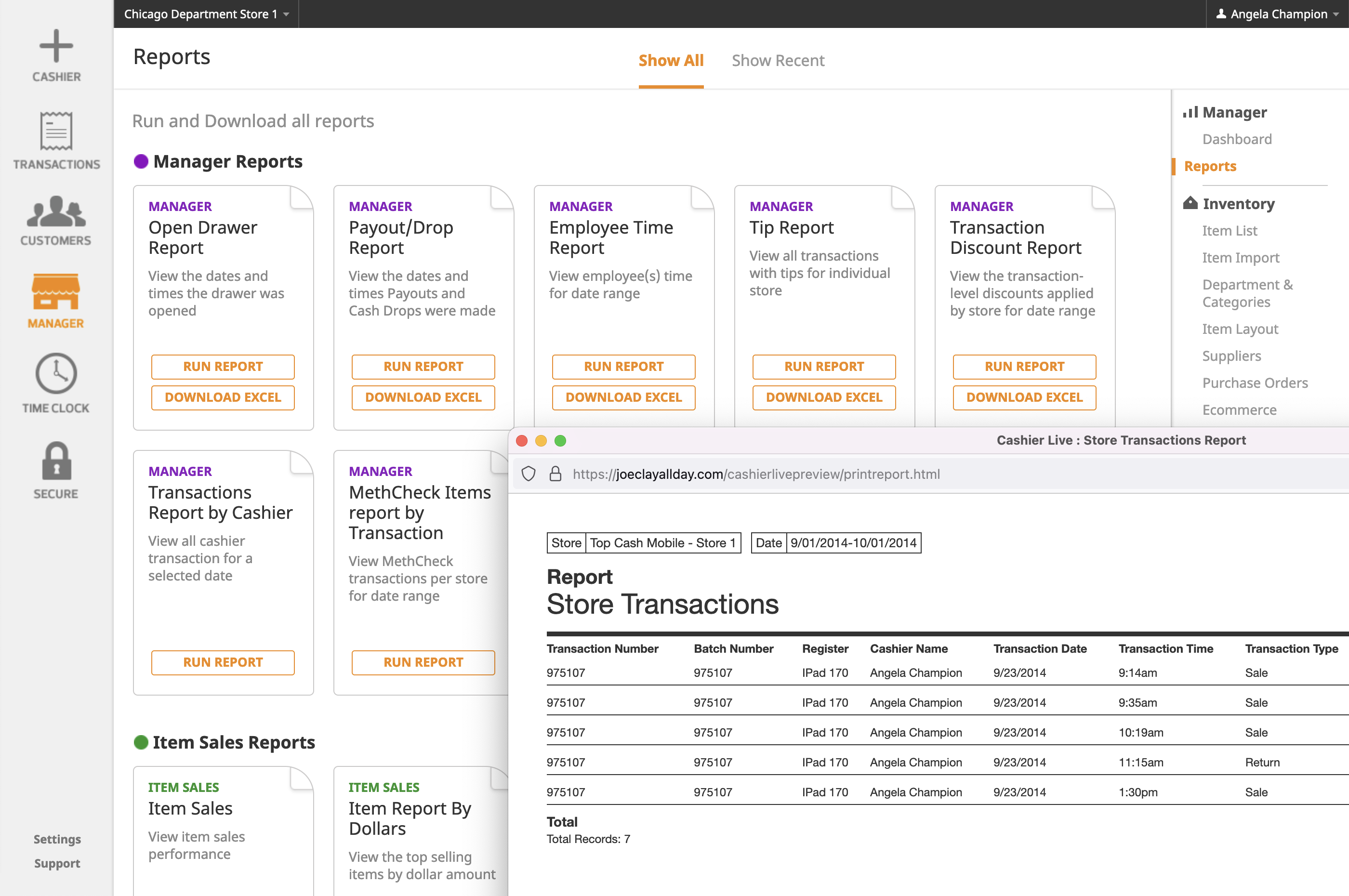
Task: Download Excel for Tip Report
Action: [x=824, y=397]
